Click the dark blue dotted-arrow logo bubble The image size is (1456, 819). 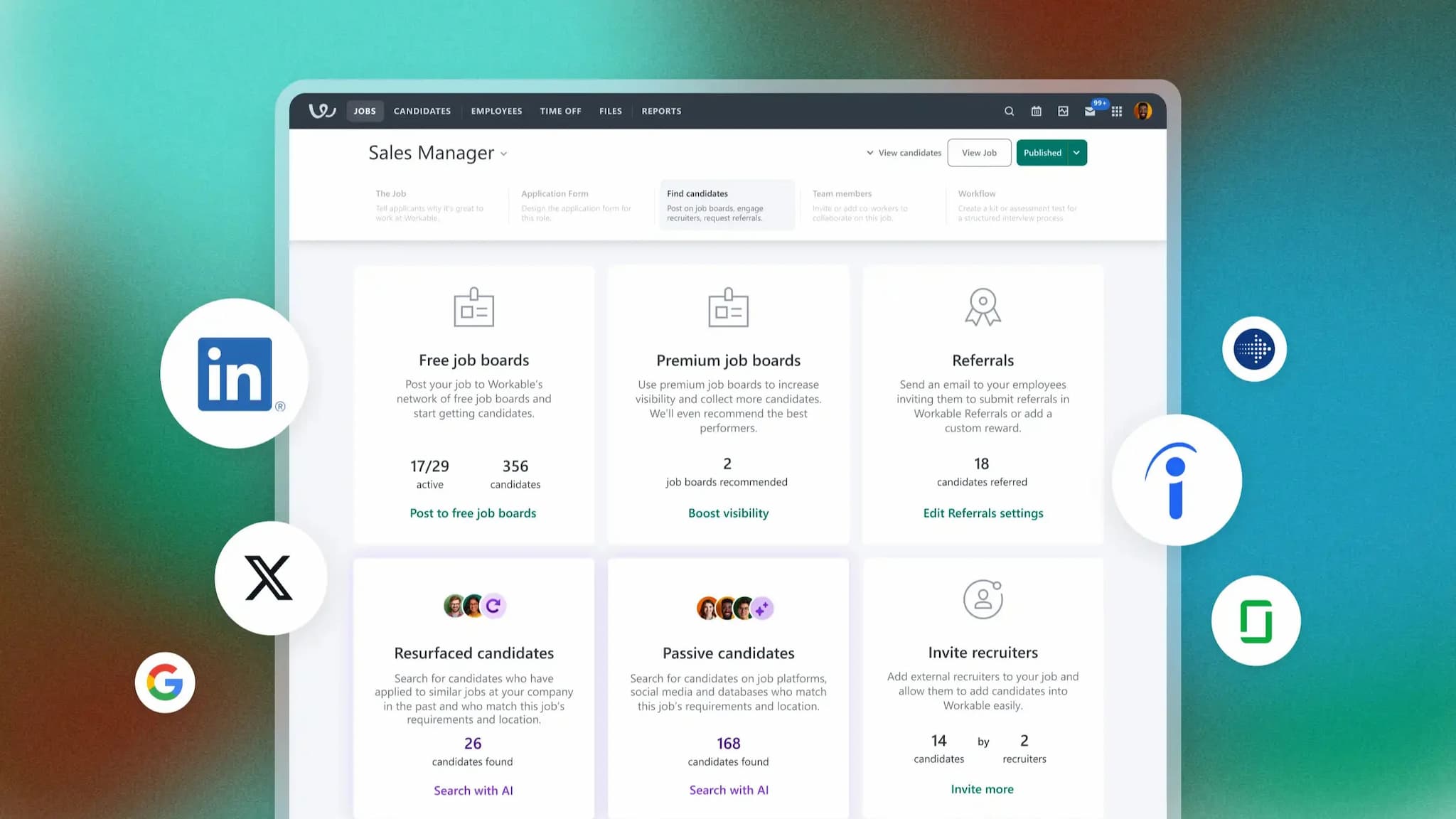coord(1254,349)
